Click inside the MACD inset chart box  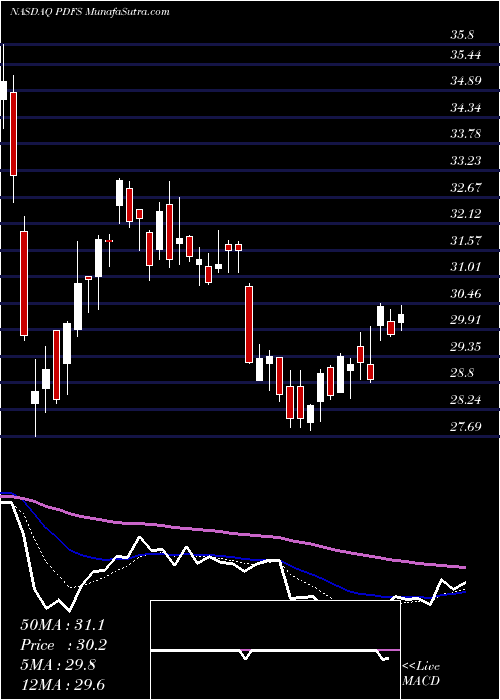coord(275,650)
